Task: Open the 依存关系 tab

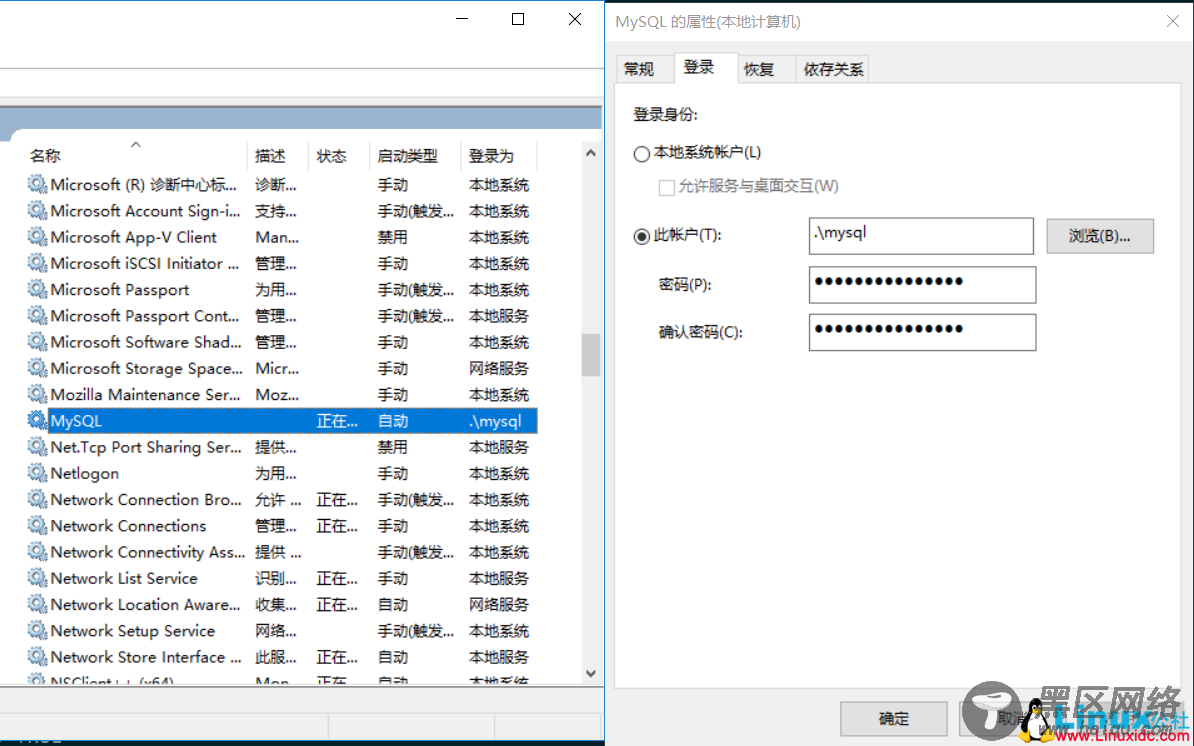Action: pyautogui.click(x=833, y=69)
